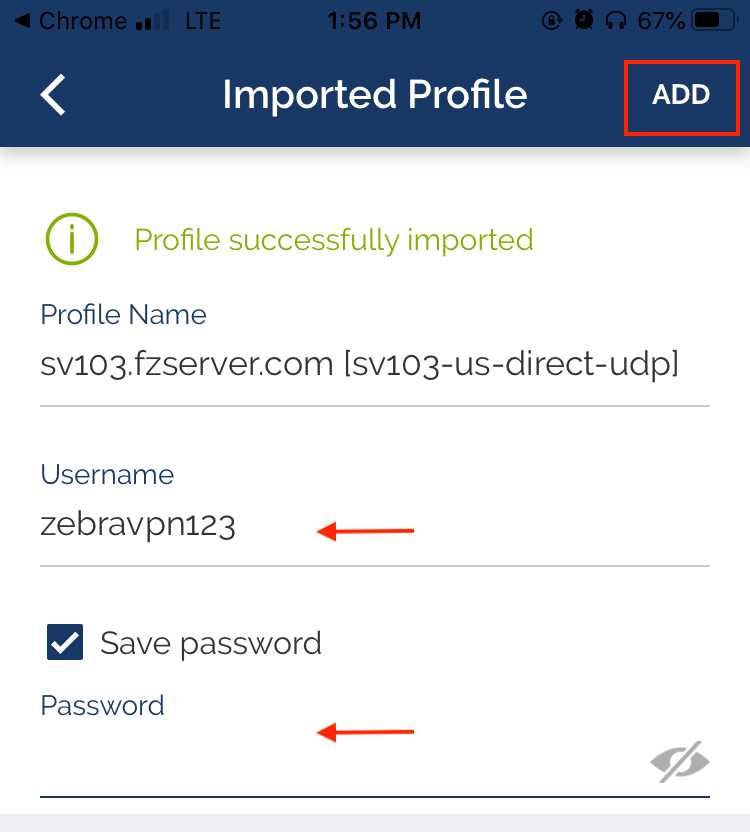Tap the alarm clock status icon
Image resolution: width=750 pixels, height=832 pixels.
tap(584, 21)
